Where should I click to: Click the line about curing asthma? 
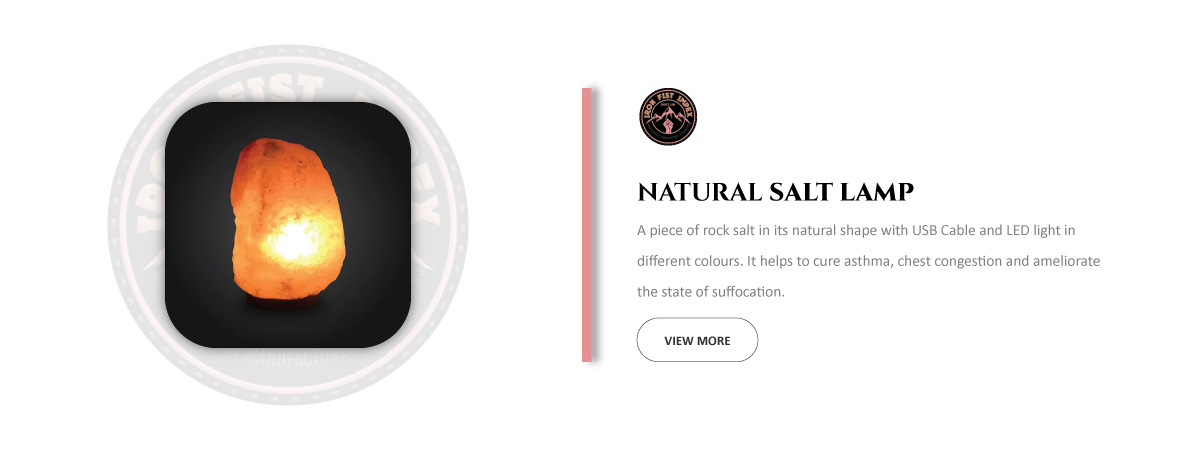[x=869, y=261]
